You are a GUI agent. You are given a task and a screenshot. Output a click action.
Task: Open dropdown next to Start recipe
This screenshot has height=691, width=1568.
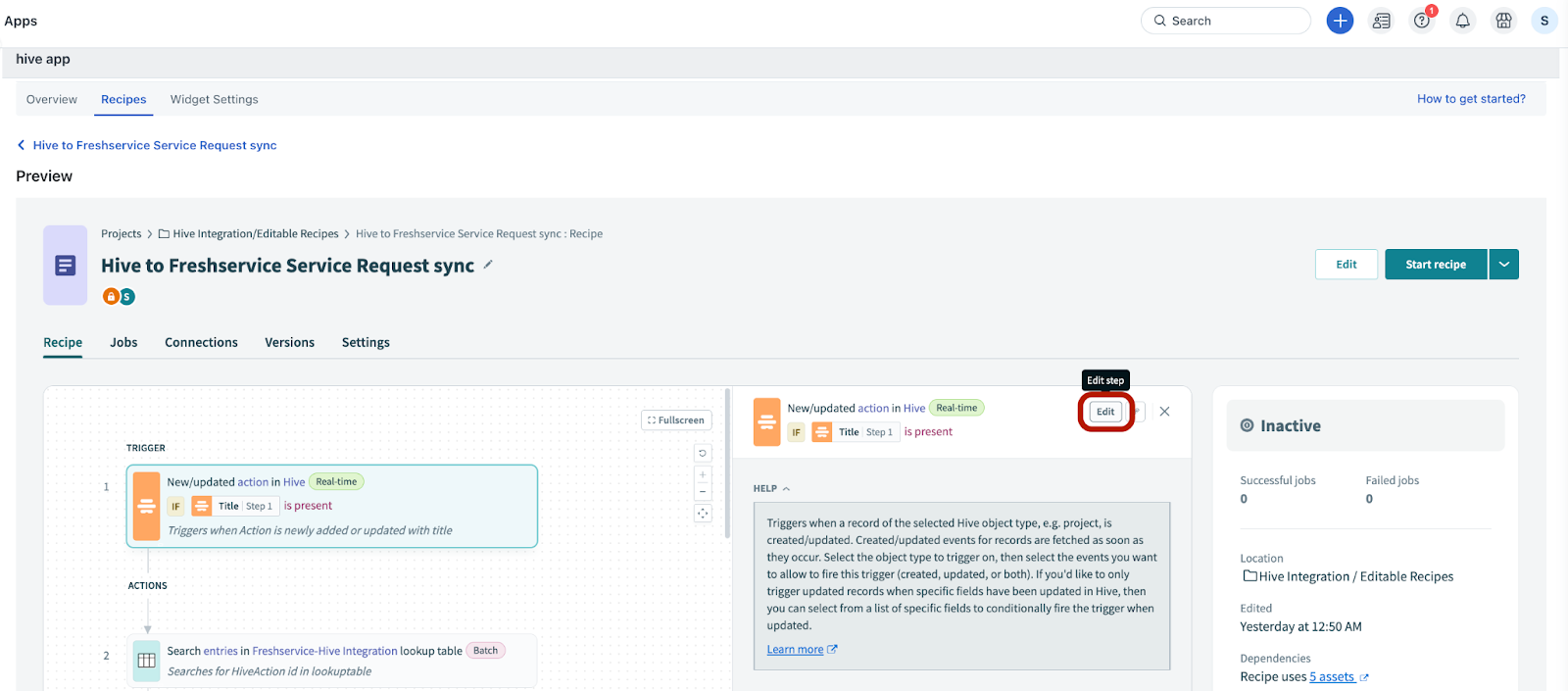click(1503, 265)
